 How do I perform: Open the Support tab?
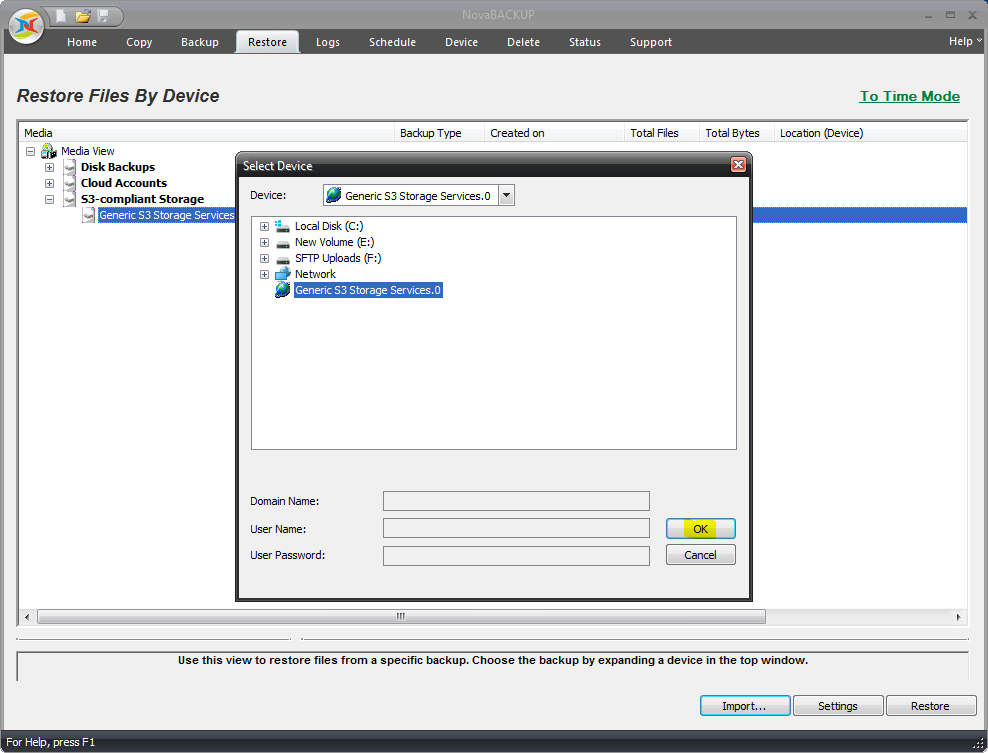coord(651,42)
